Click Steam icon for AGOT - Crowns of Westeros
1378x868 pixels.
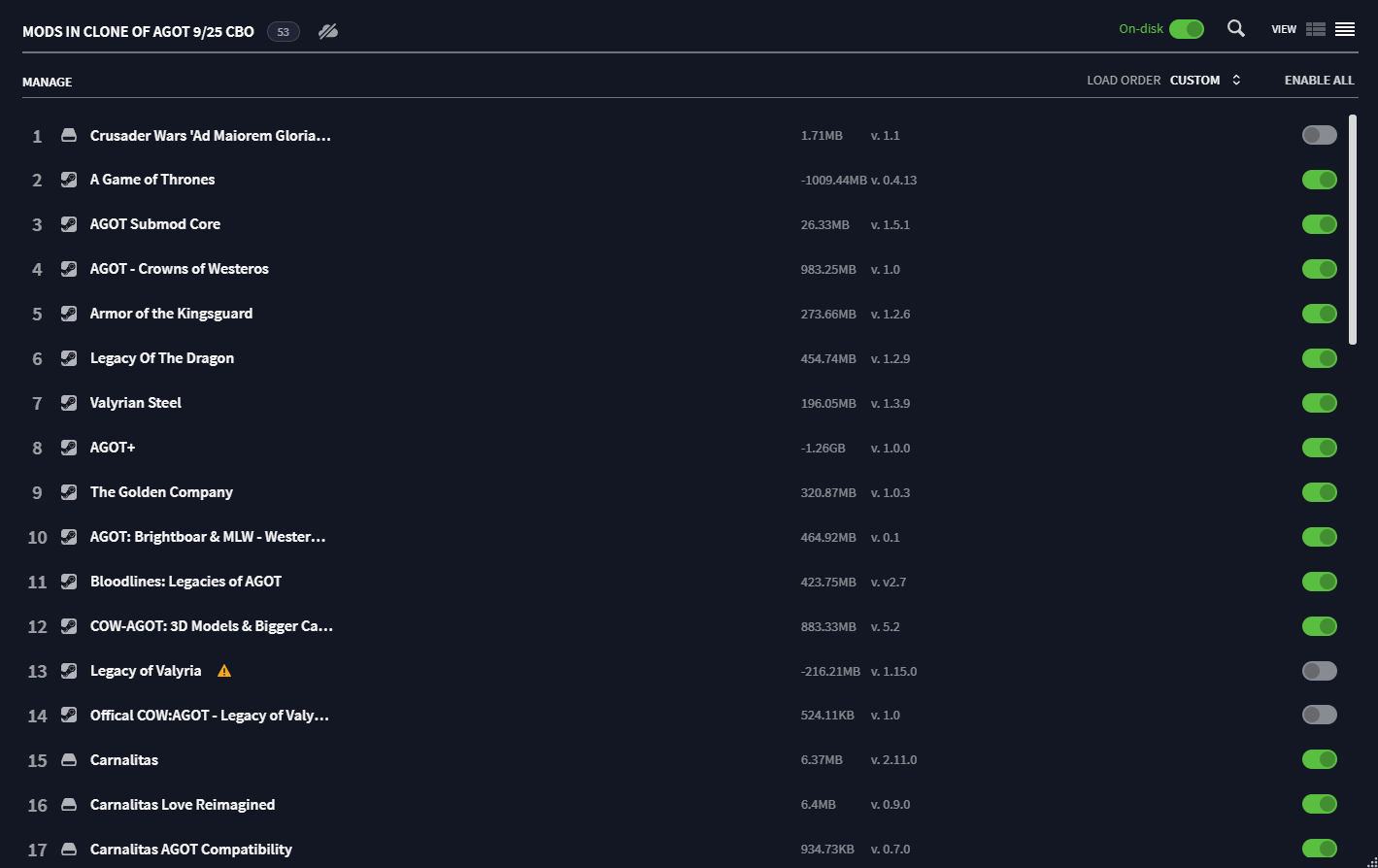click(x=69, y=269)
